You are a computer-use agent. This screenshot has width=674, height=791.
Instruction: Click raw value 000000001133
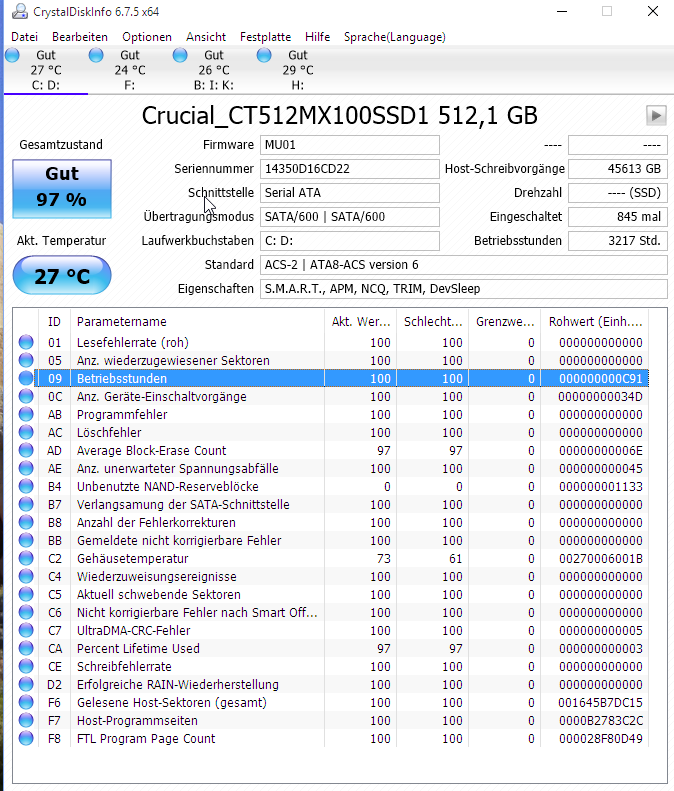tap(600, 486)
